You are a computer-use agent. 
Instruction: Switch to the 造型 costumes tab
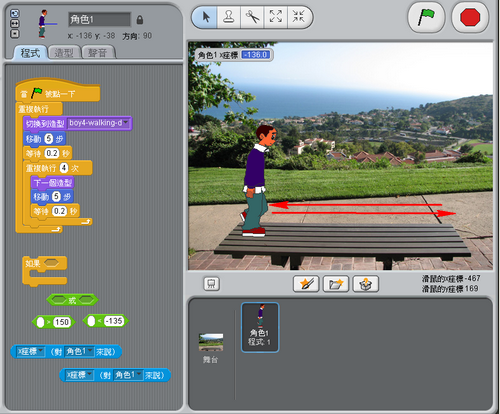click(64, 53)
